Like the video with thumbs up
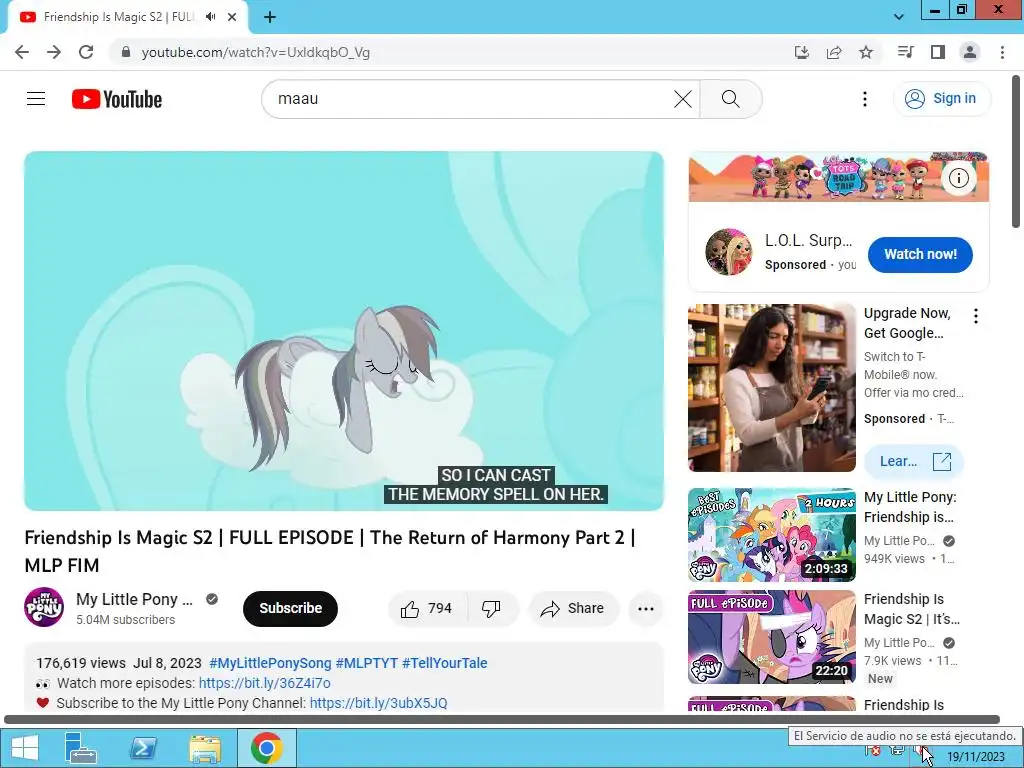1024x768 pixels. tap(428, 609)
